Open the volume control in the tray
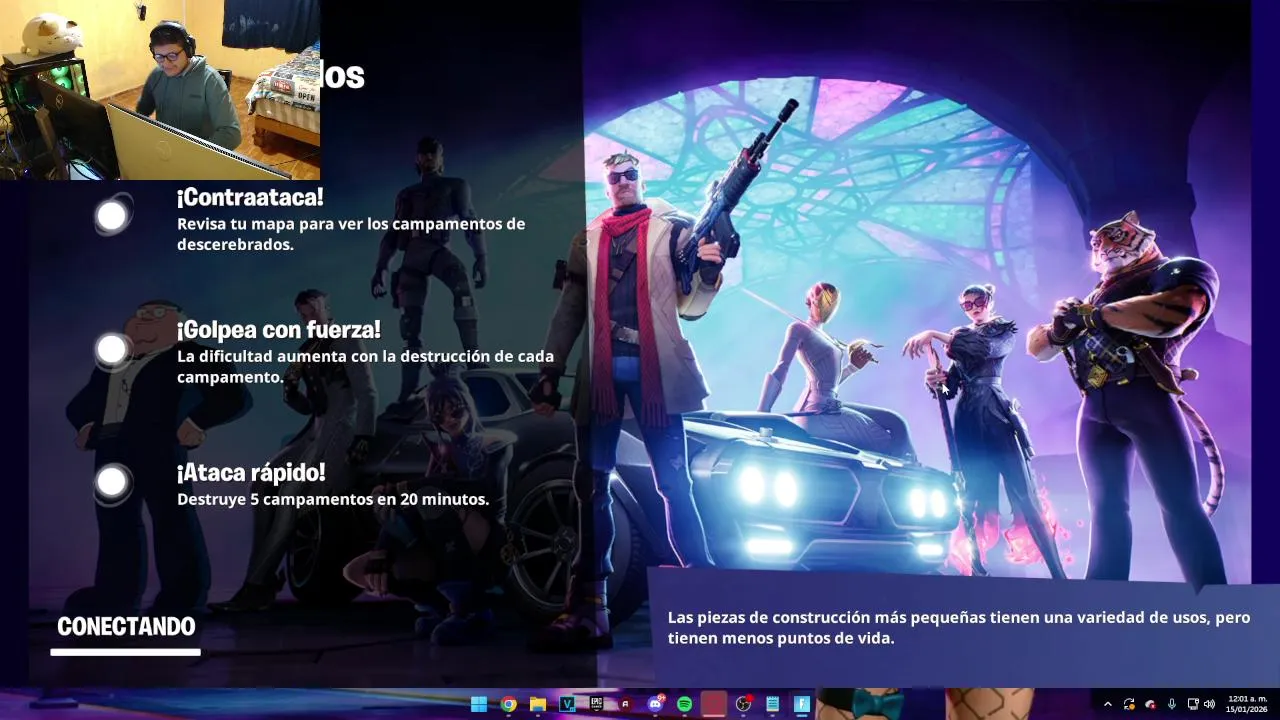This screenshot has height=720, width=1280. pyautogui.click(x=1209, y=704)
